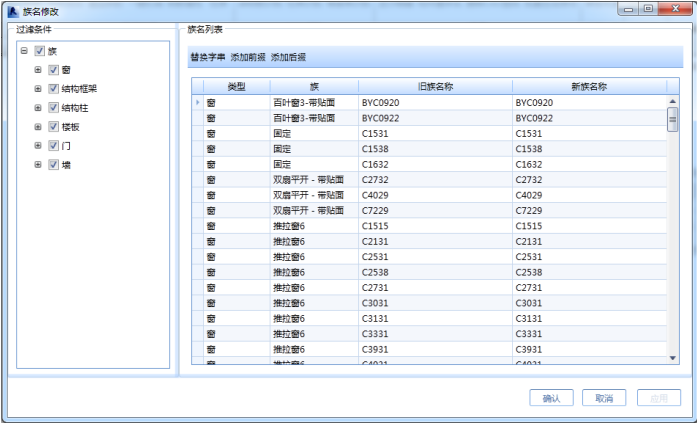Select the 结构框架 tree label

(x=79, y=89)
